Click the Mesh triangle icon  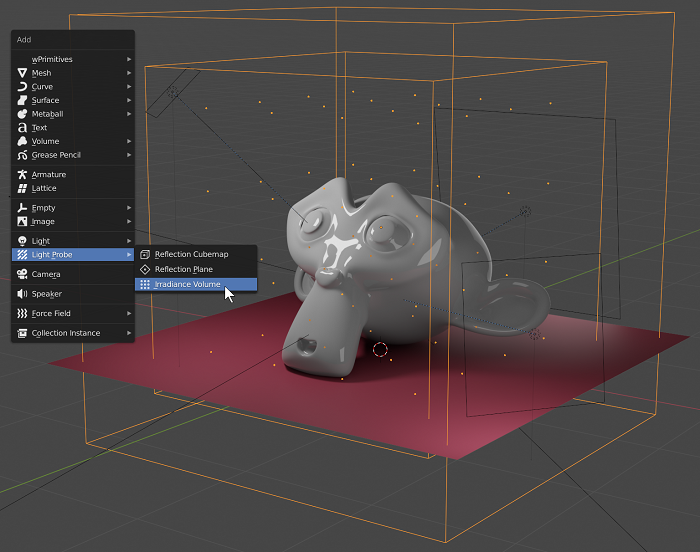pyautogui.click(x=22, y=73)
